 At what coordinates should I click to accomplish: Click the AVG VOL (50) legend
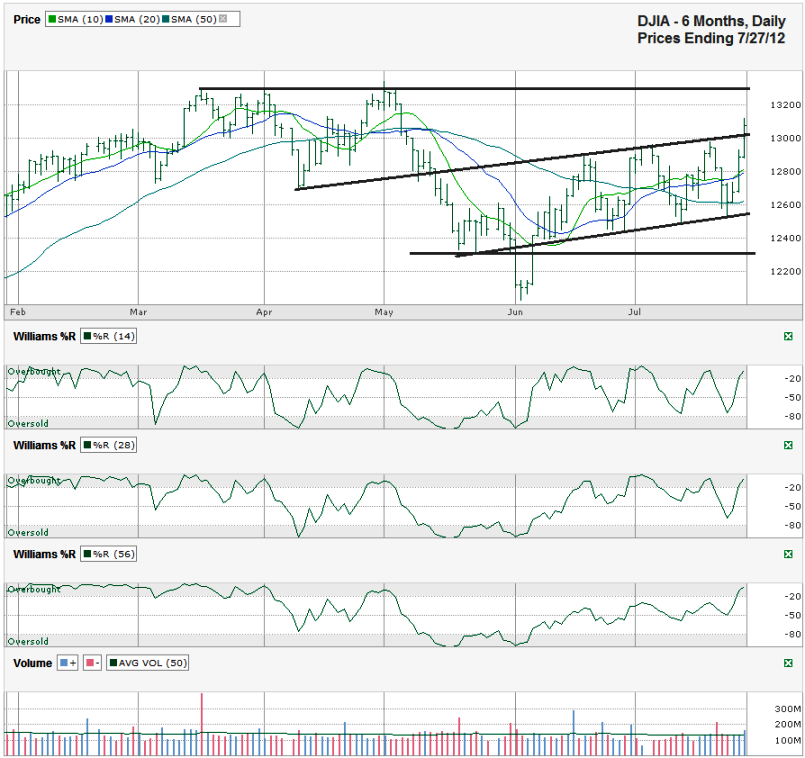[x=147, y=663]
